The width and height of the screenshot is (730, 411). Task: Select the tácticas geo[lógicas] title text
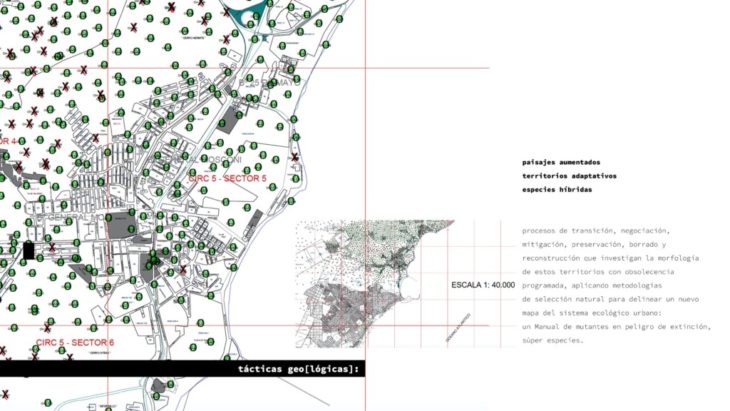(298, 369)
